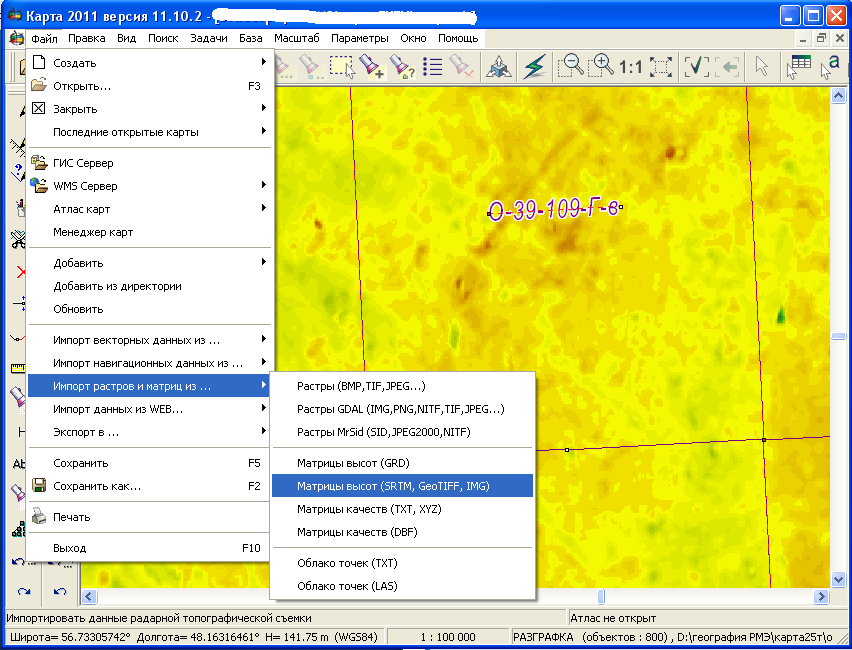Click the horizontal scrollbar thumb below the map
Screen dimensions: 852x650
(601, 597)
